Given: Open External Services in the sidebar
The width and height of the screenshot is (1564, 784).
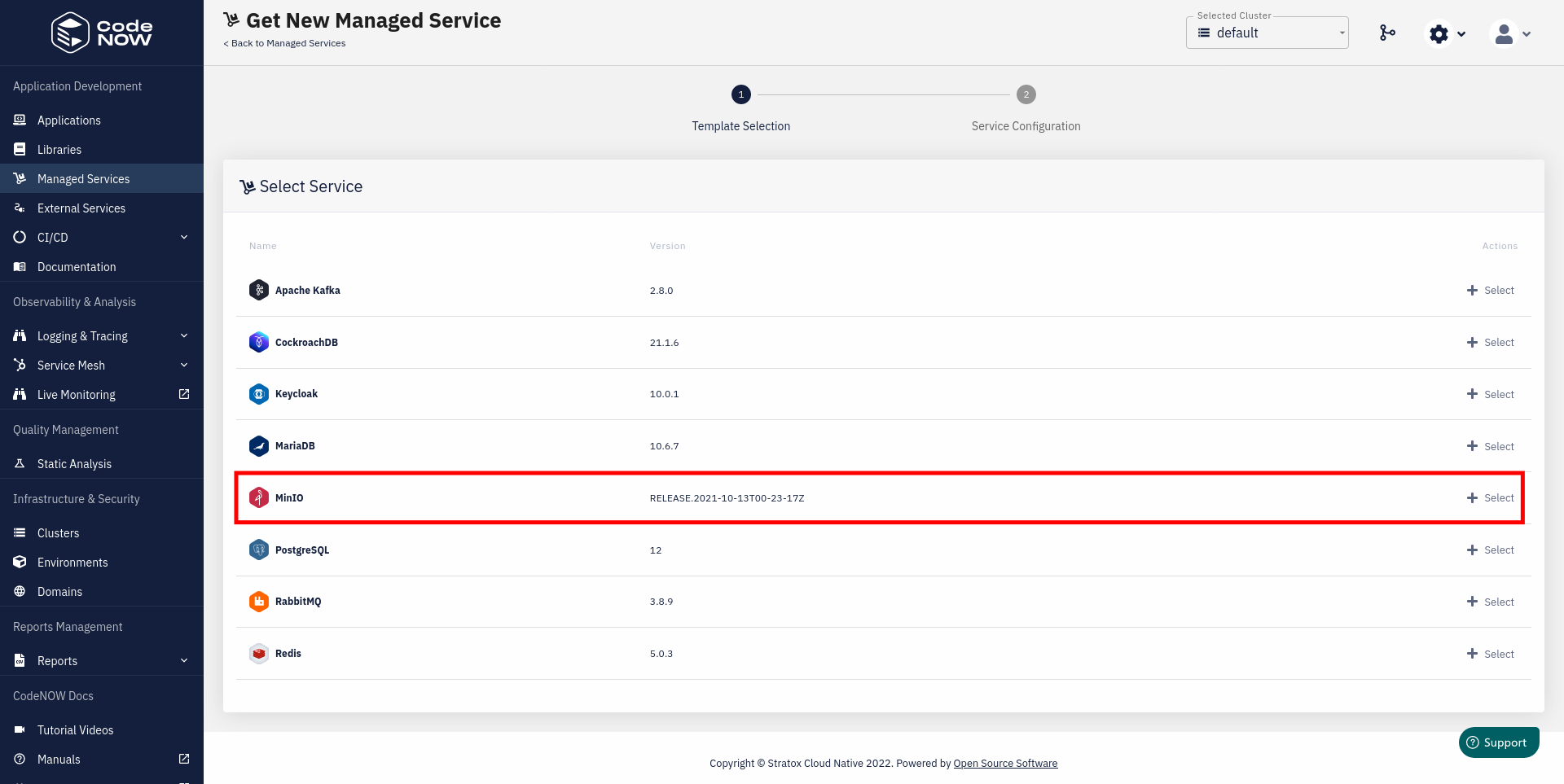Looking at the screenshot, I should click(x=102, y=208).
